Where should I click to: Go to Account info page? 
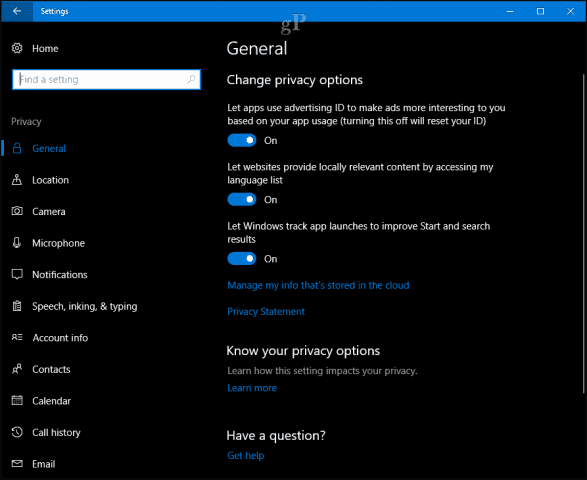pyautogui.click(x=60, y=338)
